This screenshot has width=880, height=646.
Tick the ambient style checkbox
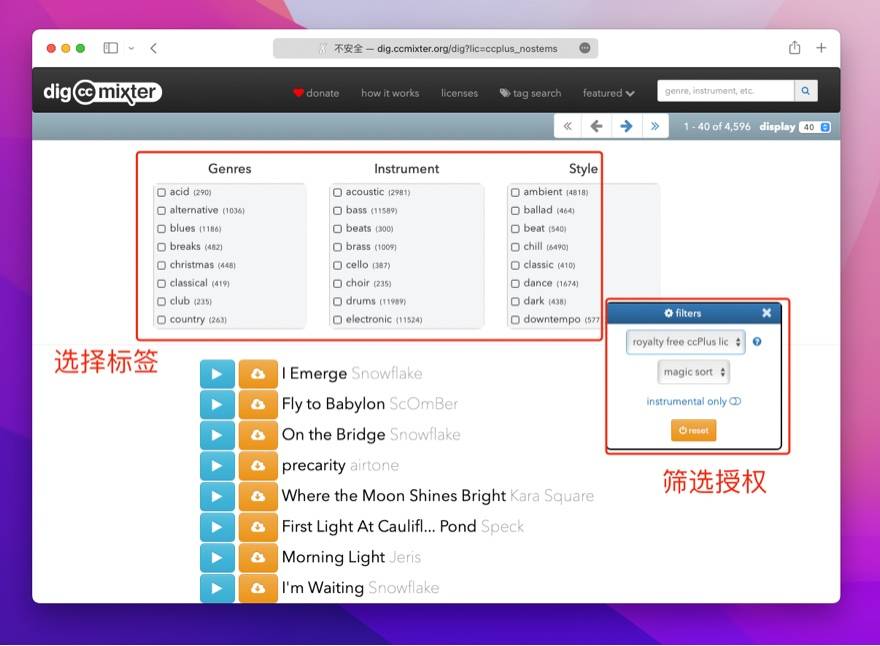pyautogui.click(x=516, y=192)
